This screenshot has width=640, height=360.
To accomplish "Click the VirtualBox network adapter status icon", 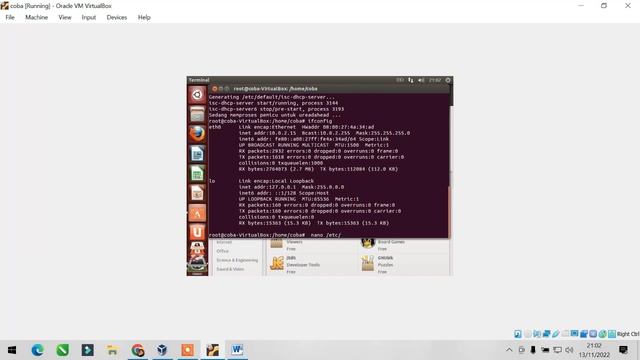I will tap(546, 334).
